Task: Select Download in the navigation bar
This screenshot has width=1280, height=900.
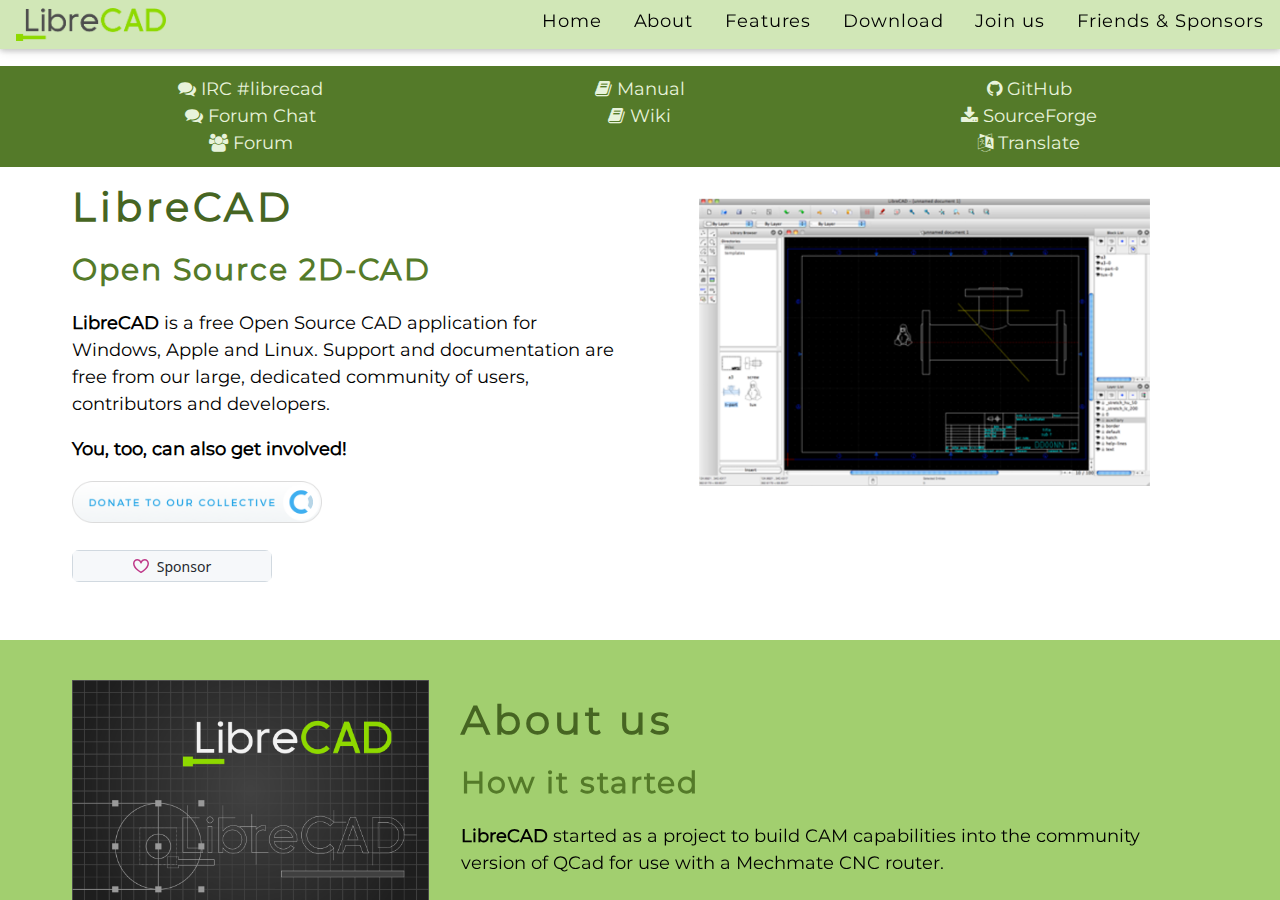Action: coord(893,21)
